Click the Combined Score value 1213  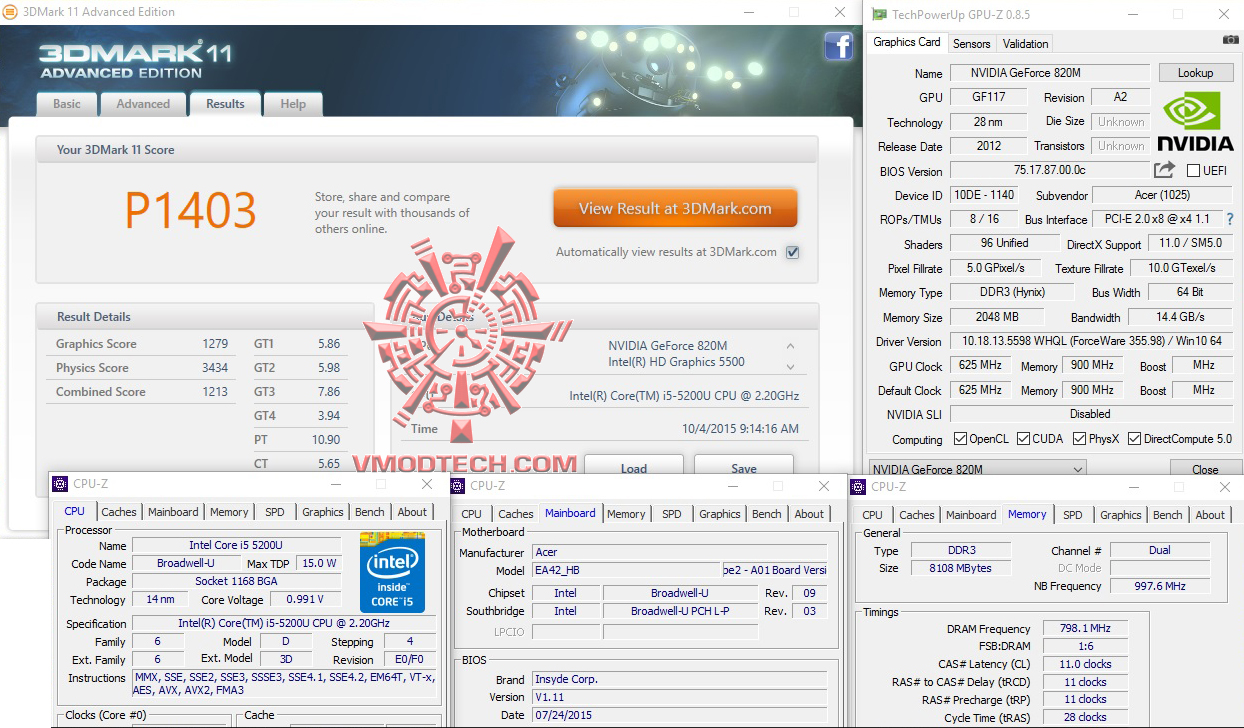click(x=215, y=392)
